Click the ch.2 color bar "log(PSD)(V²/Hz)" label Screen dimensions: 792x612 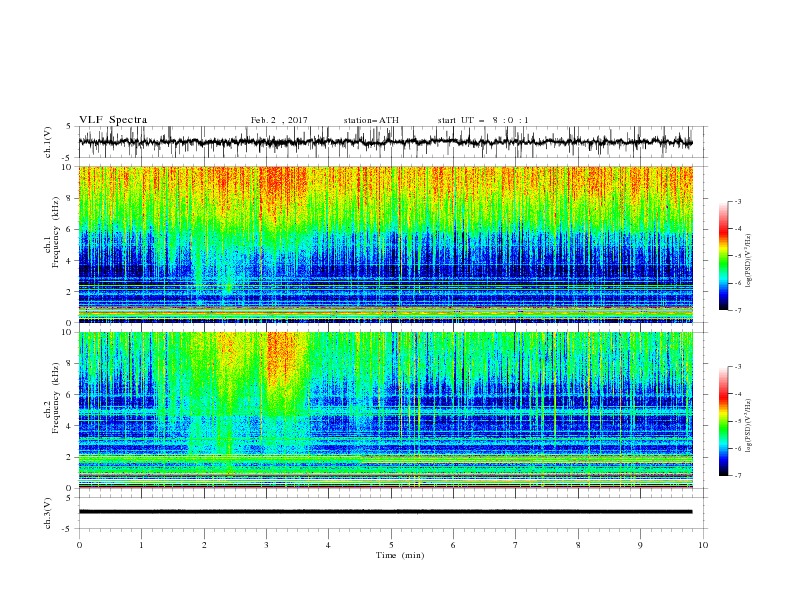pos(748,426)
